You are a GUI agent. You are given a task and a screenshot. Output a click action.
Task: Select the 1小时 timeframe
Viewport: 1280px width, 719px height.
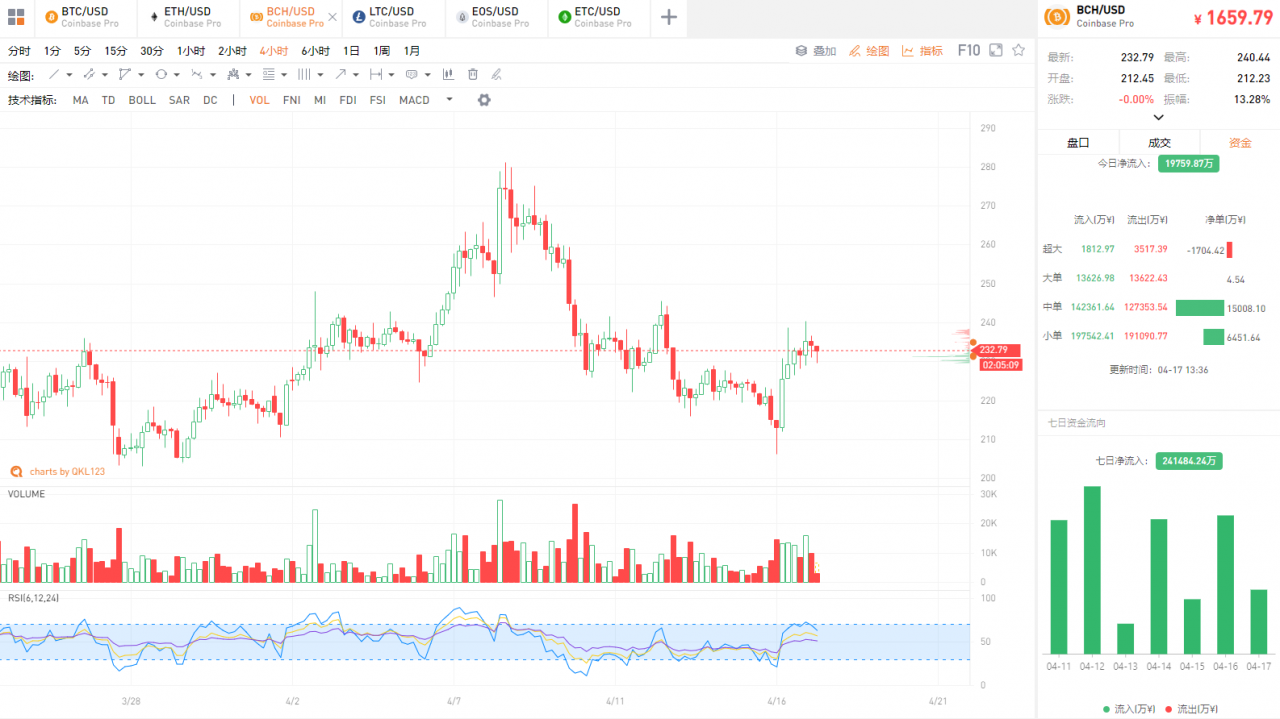(x=191, y=51)
